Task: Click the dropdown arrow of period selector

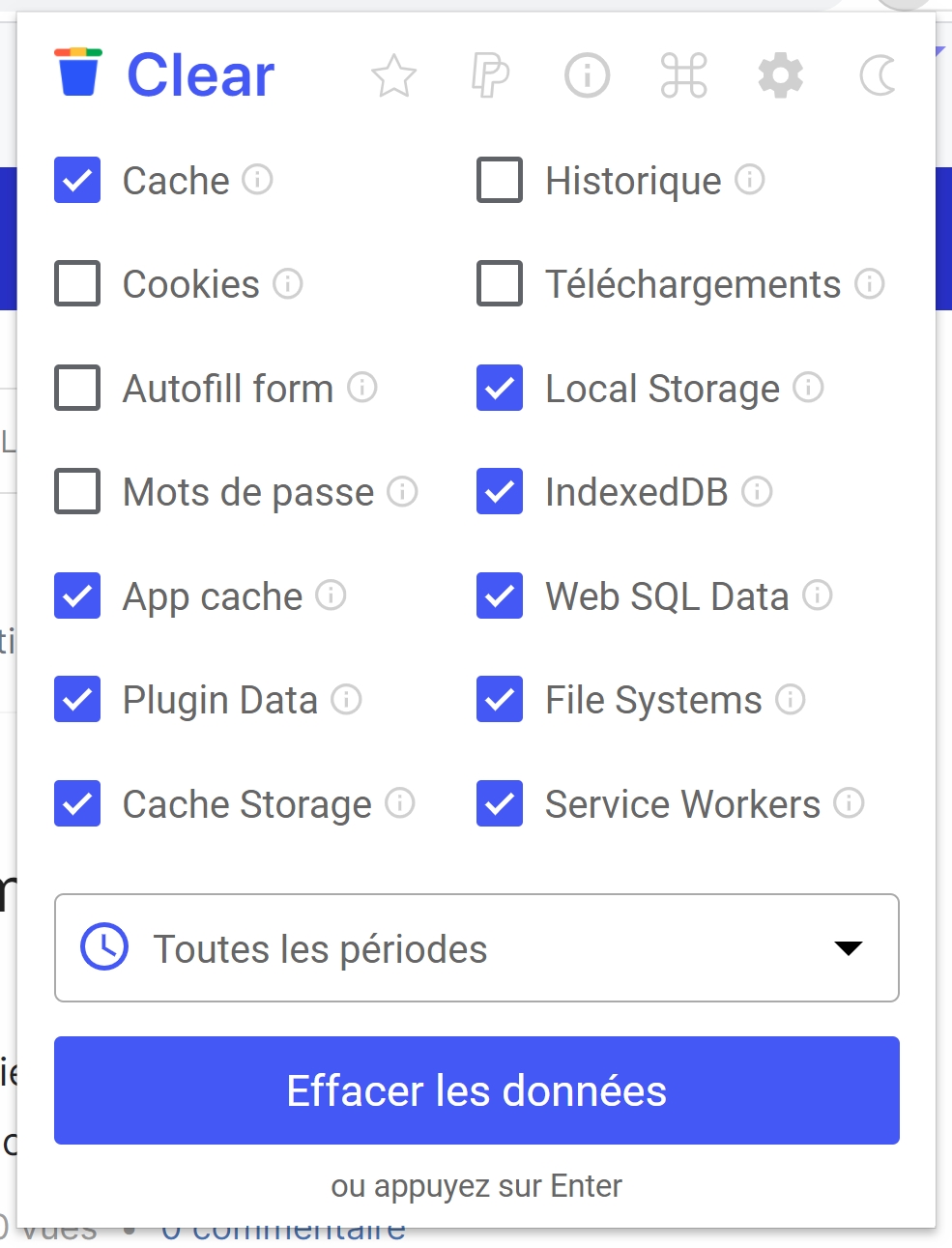Action: click(x=848, y=948)
